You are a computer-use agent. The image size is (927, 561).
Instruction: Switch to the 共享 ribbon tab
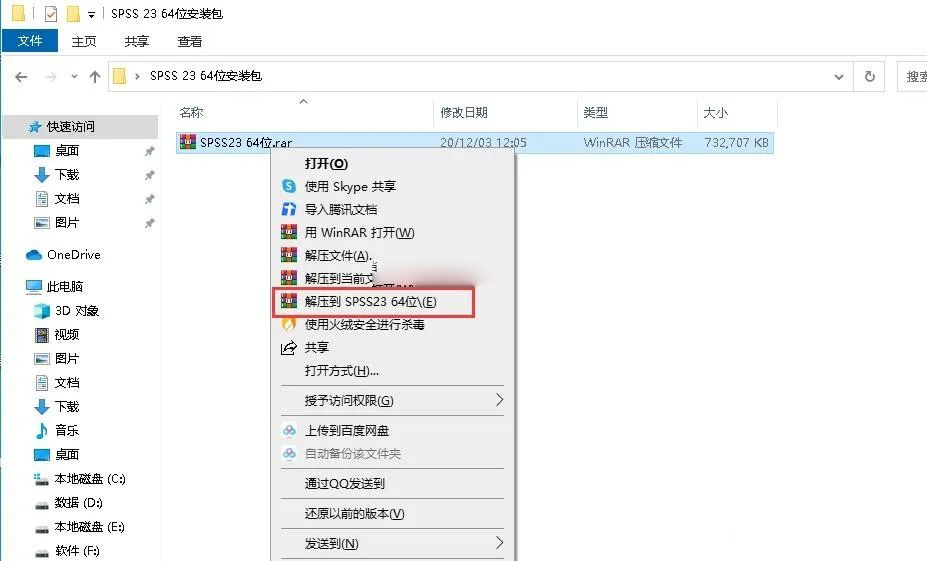click(x=137, y=41)
